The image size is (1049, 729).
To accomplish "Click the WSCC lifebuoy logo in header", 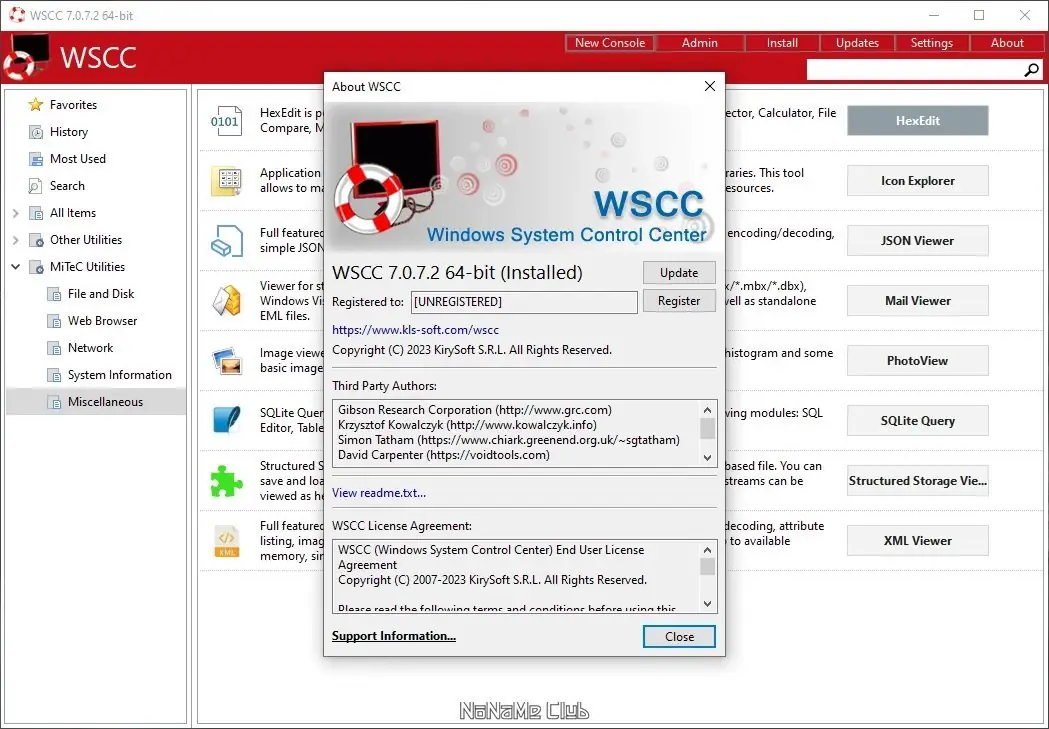I will pyautogui.click(x=27, y=57).
